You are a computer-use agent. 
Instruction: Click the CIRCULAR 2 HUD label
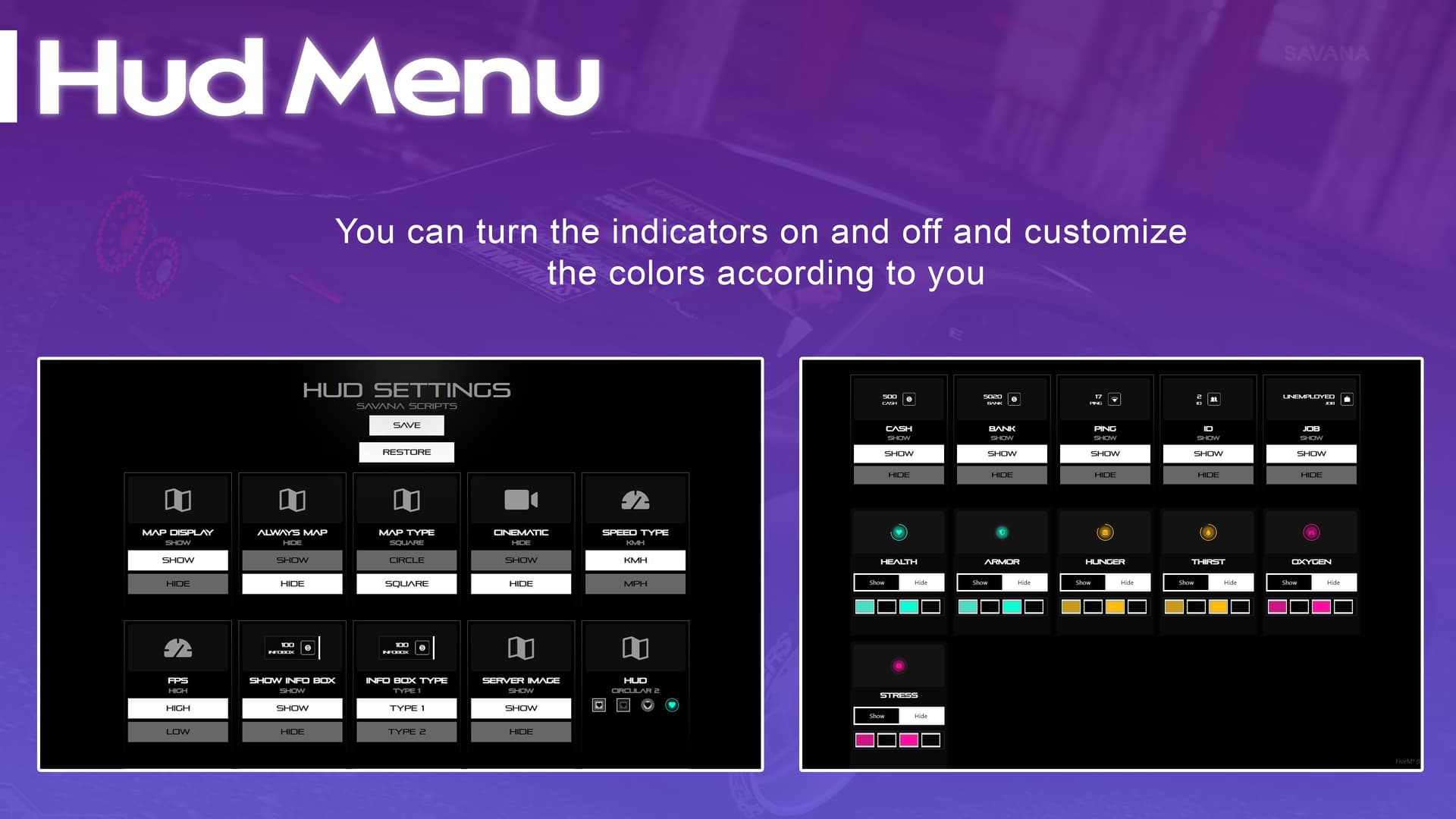(635, 691)
